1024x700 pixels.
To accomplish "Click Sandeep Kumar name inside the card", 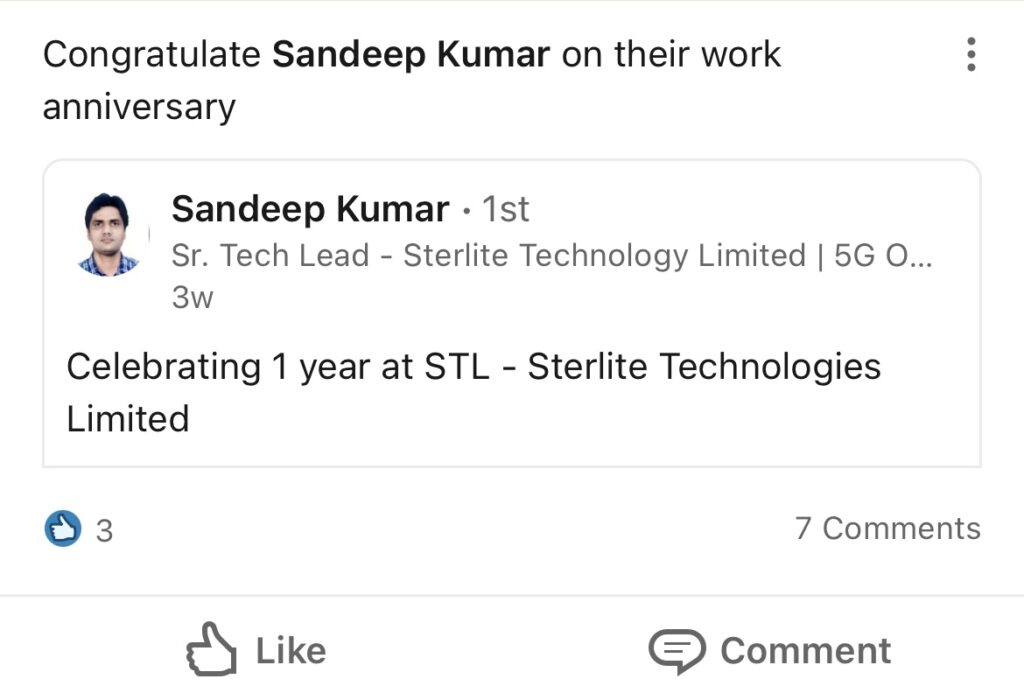I will click(x=310, y=209).
